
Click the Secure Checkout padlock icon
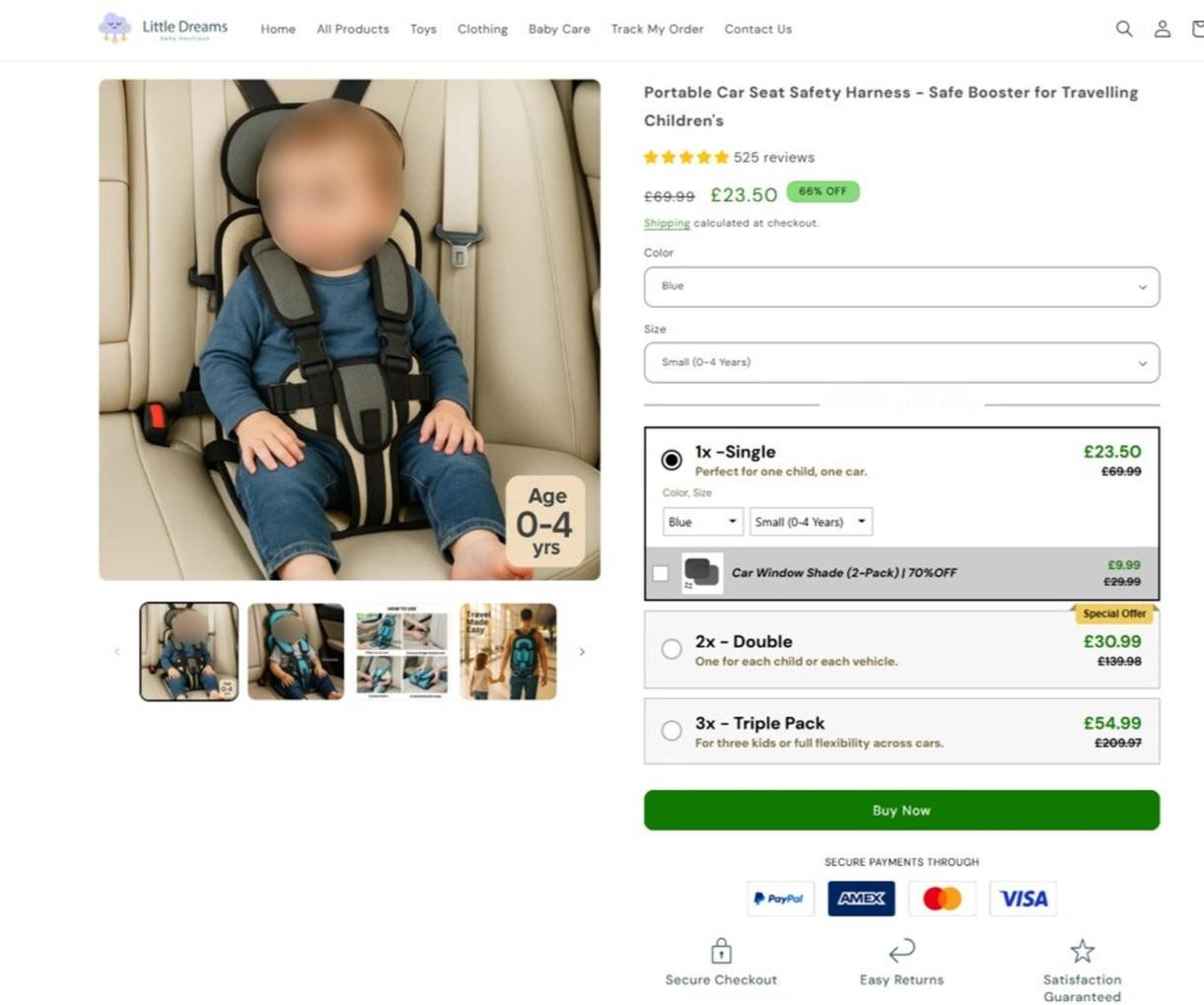click(x=721, y=951)
